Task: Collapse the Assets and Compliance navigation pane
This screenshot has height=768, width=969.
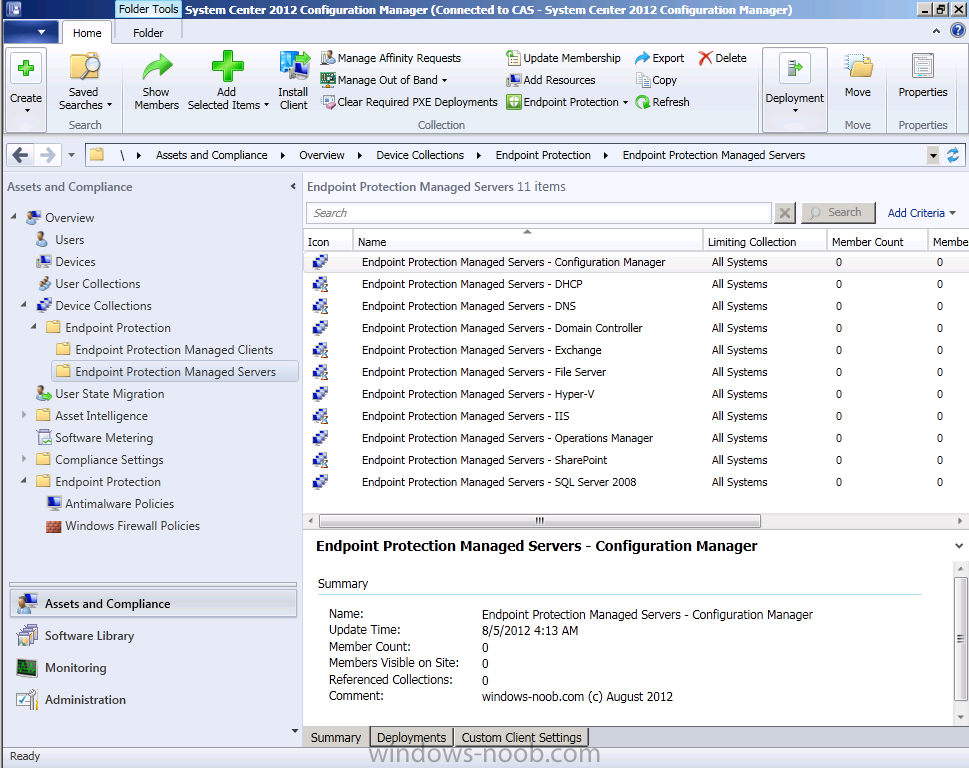Action: point(293,186)
